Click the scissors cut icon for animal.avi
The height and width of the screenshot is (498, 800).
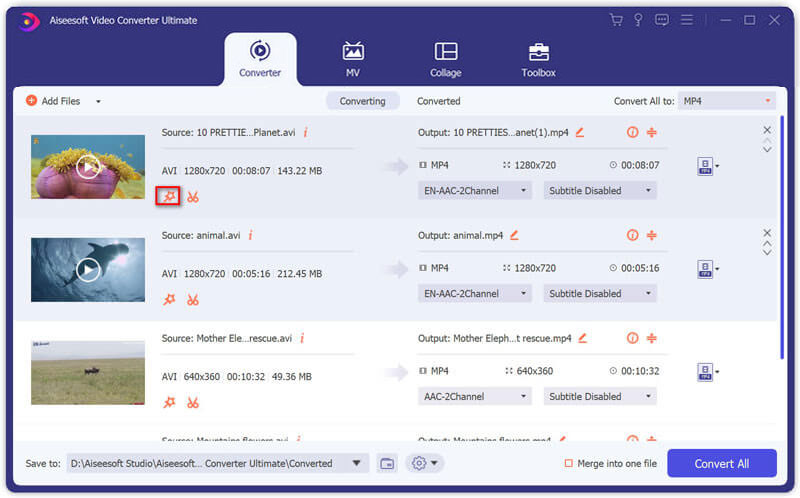pos(193,299)
